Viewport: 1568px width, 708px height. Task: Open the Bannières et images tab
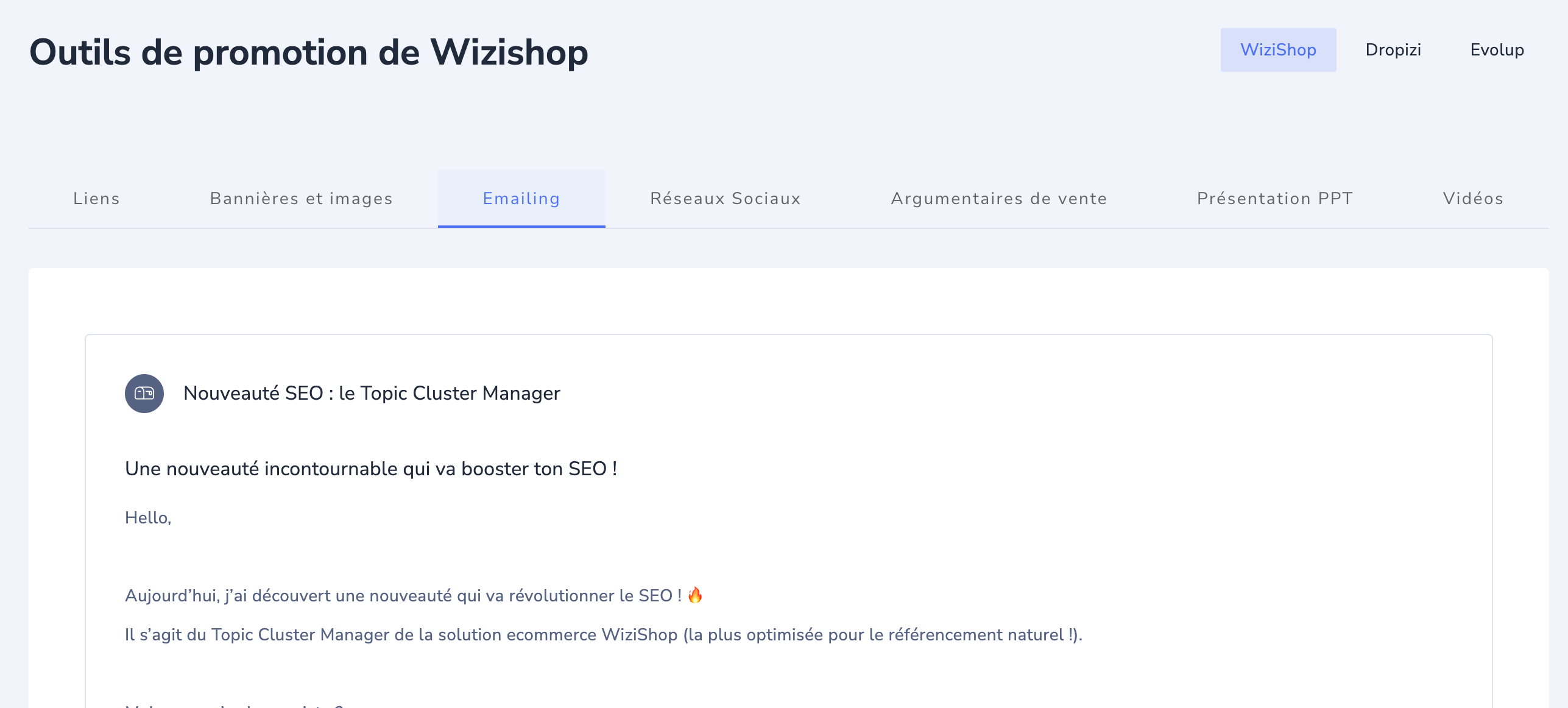point(302,199)
